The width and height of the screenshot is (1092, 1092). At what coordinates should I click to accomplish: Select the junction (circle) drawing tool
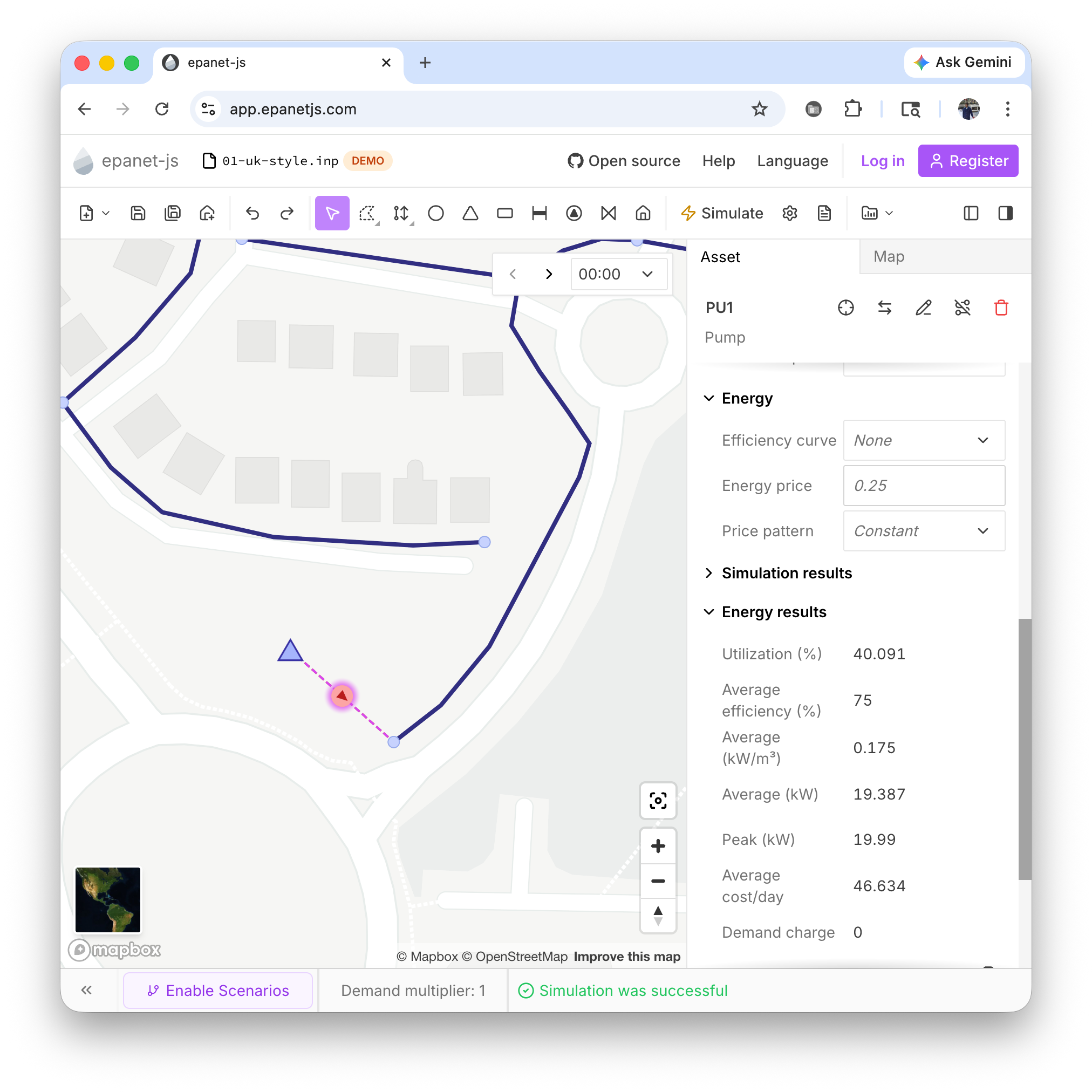(x=436, y=213)
